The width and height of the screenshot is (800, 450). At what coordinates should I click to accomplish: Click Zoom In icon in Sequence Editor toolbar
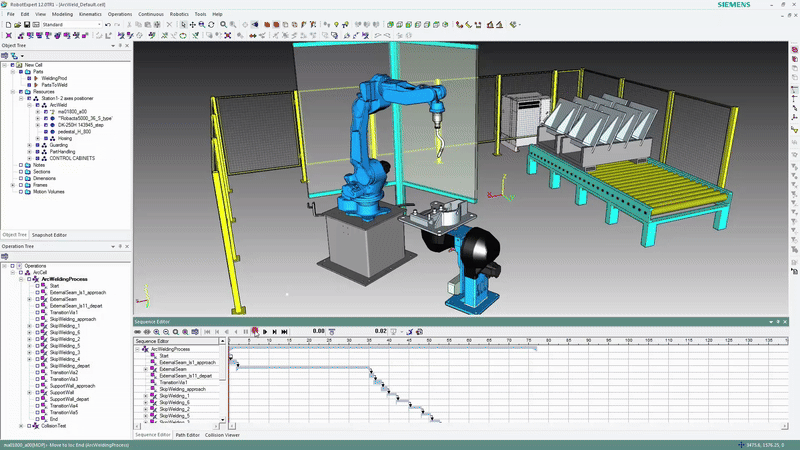(x=157, y=332)
